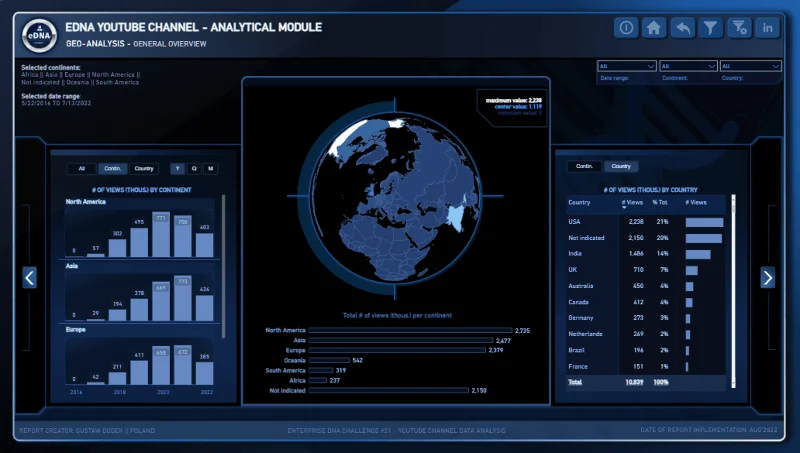Switch to yearly Y granularity
The width and height of the screenshot is (800, 453).
point(178,169)
